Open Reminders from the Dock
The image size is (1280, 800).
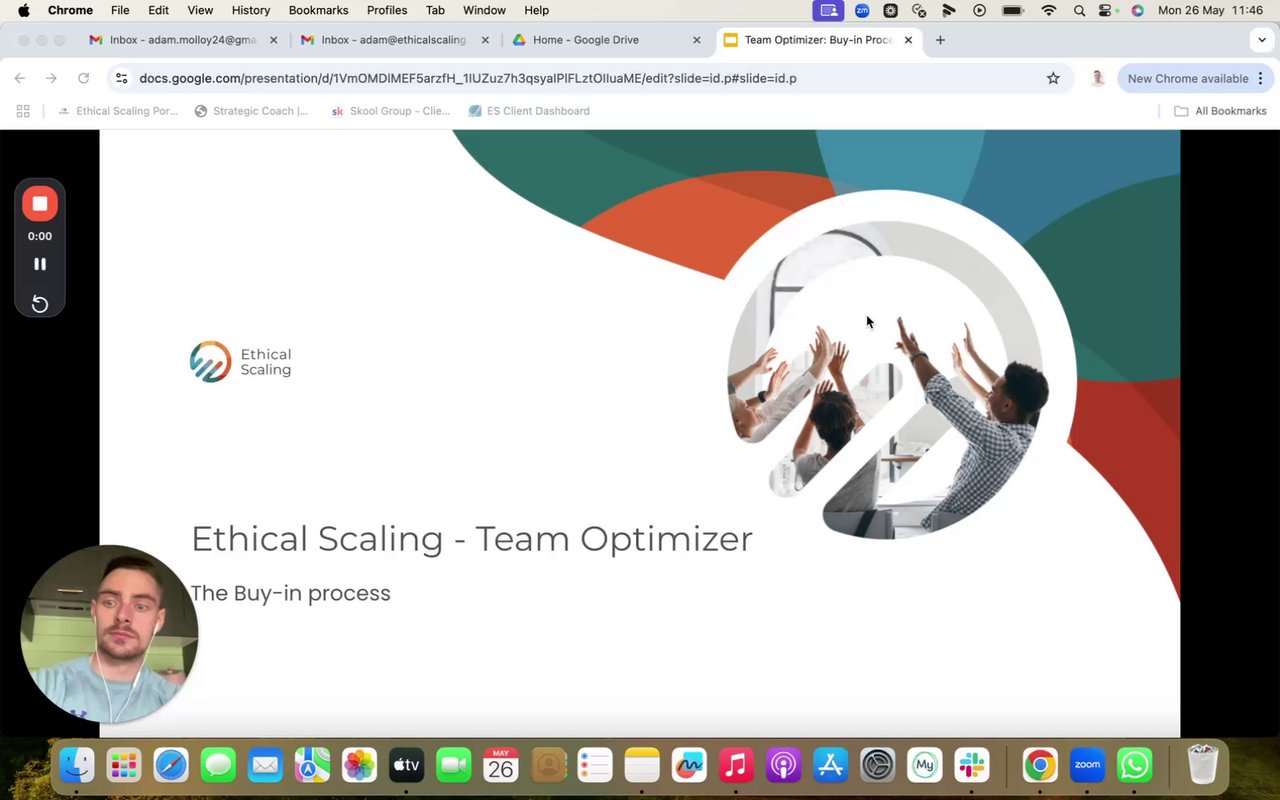coord(595,766)
